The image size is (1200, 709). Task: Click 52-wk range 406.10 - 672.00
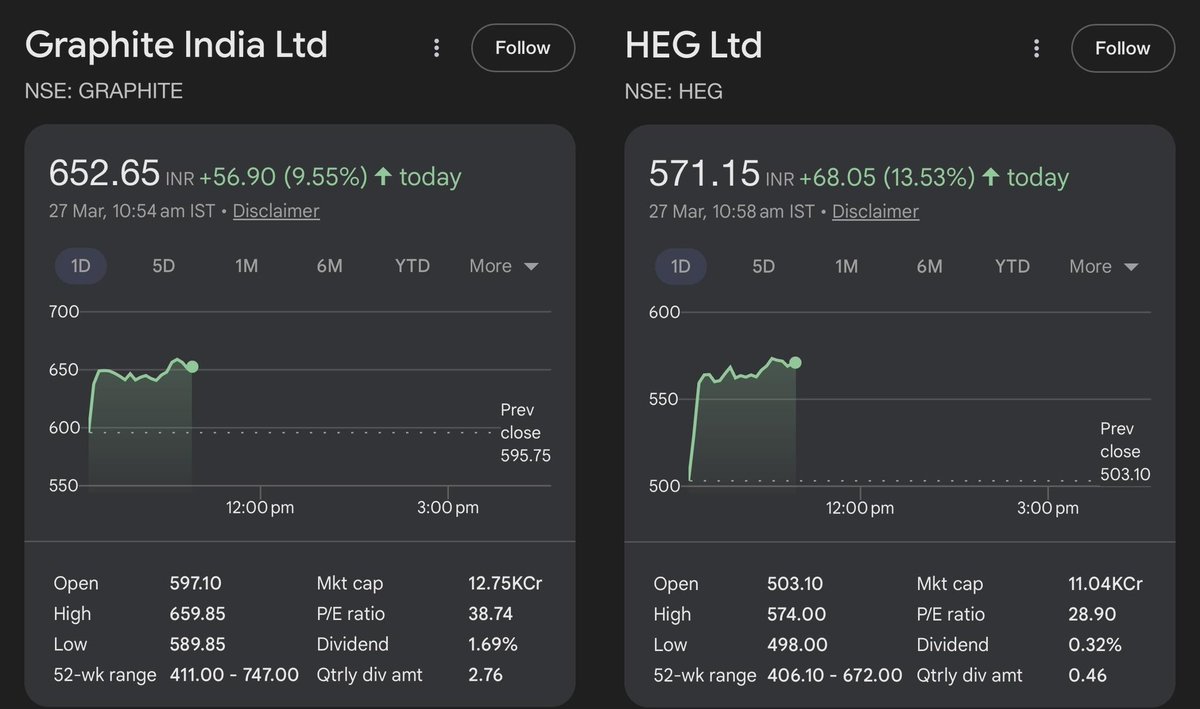(835, 676)
